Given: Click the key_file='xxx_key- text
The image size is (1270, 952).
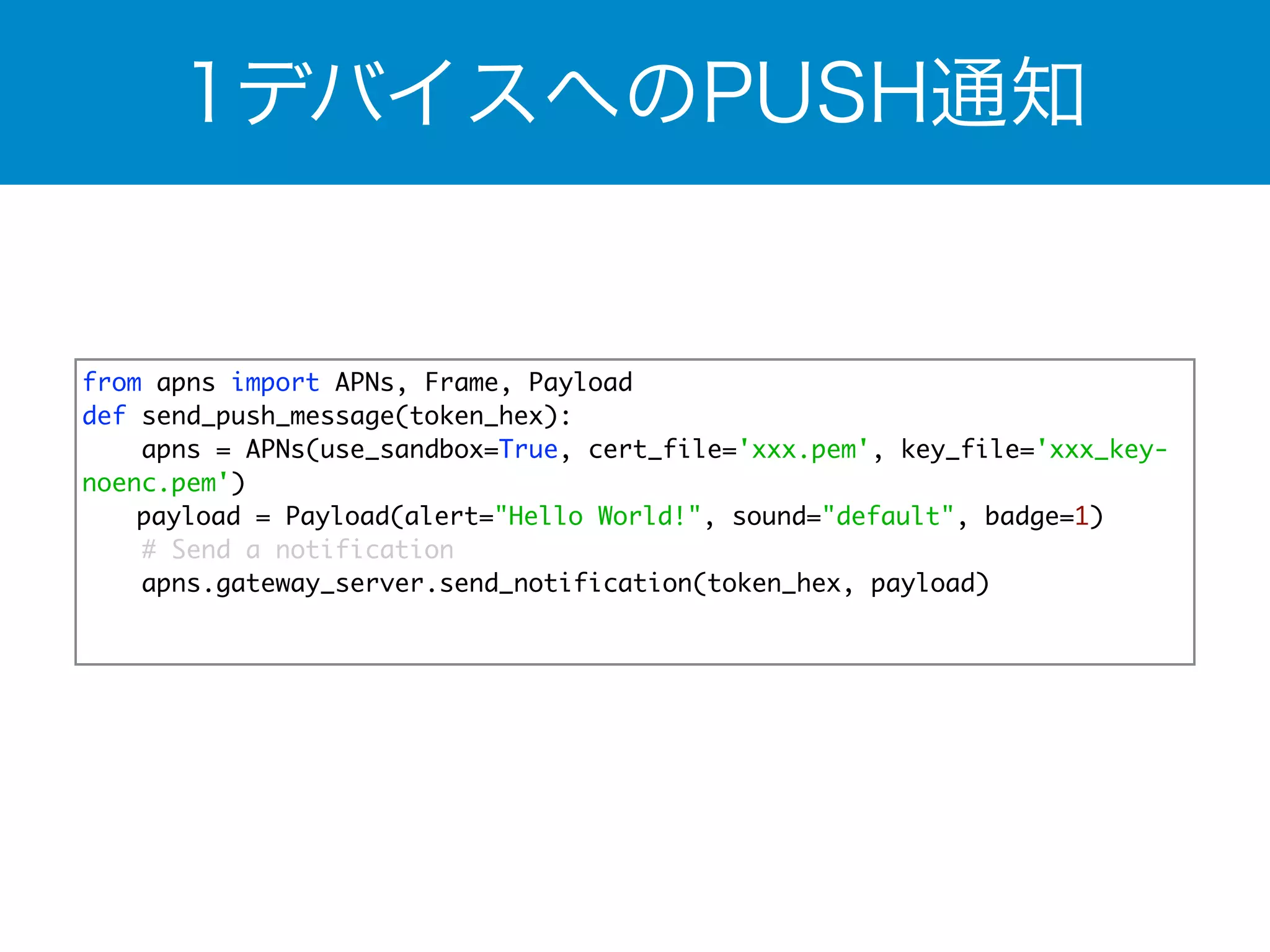Looking at the screenshot, I should (x=1034, y=449).
